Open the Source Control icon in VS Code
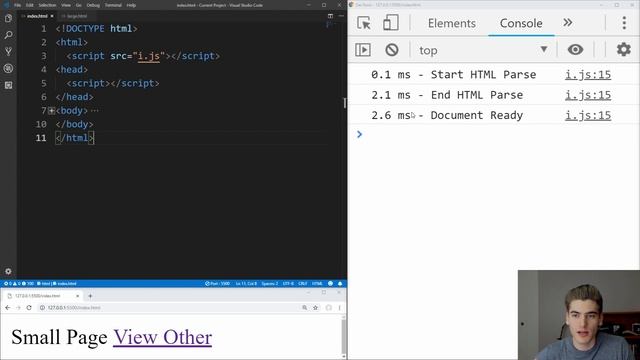 click(x=8, y=51)
